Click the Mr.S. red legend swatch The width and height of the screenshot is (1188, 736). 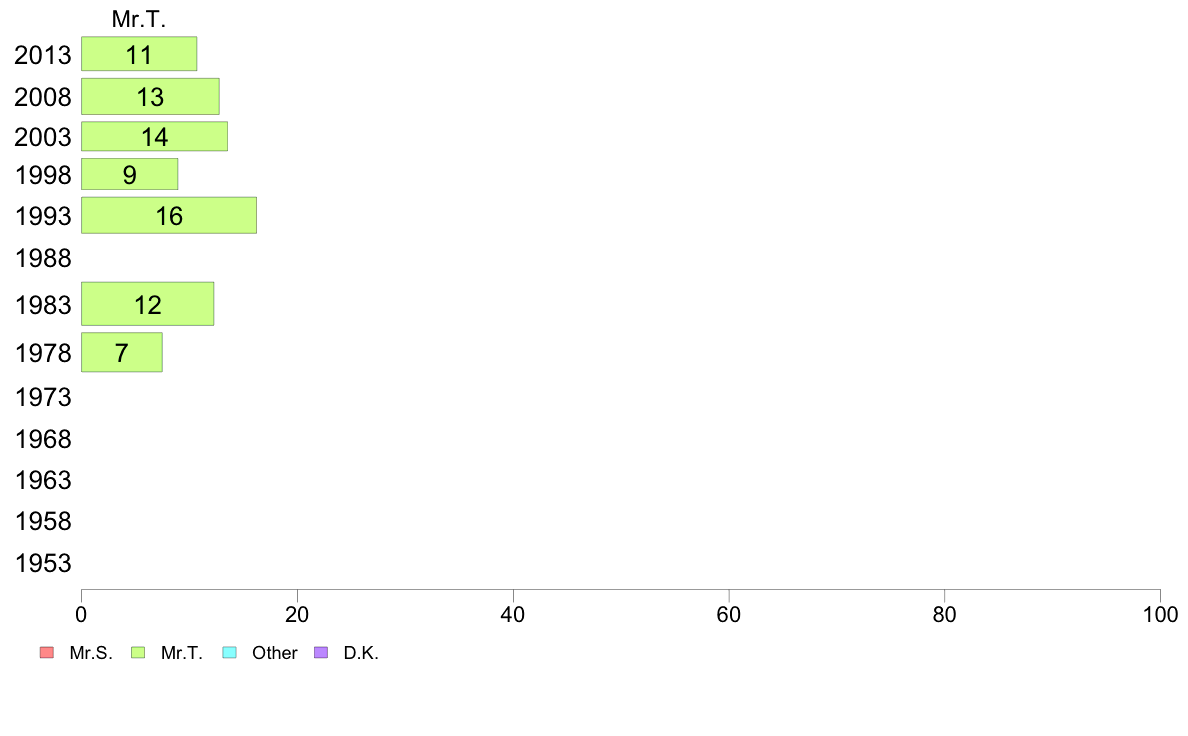click(x=47, y=653)
